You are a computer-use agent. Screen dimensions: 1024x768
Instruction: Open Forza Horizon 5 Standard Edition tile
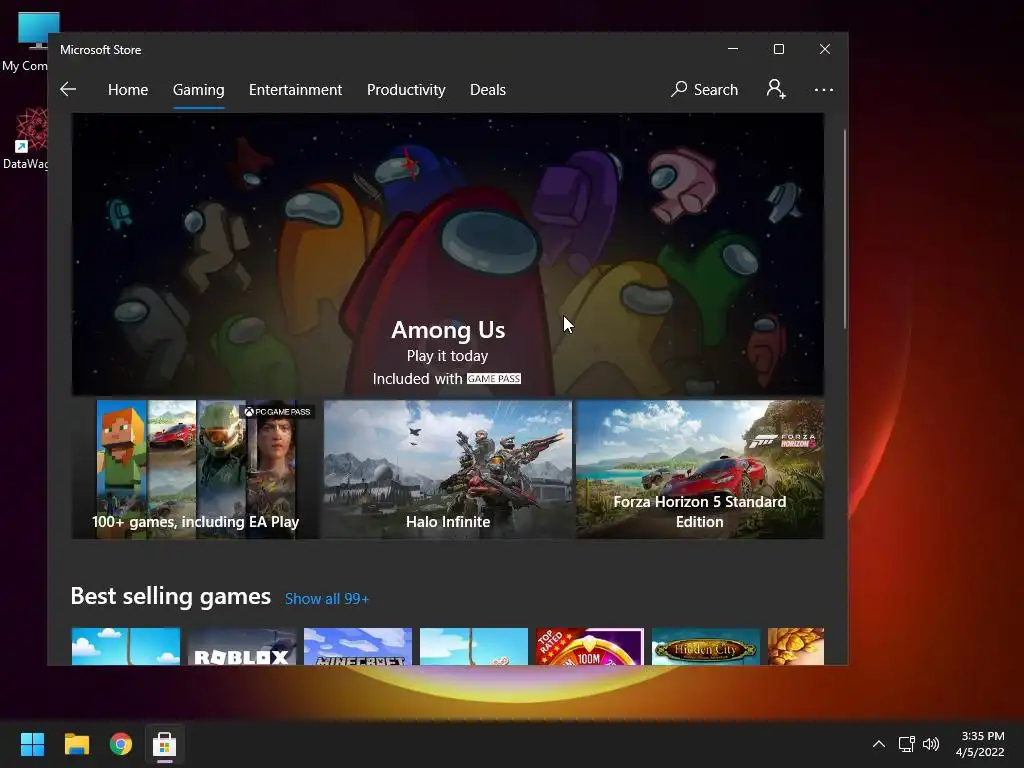click(699, 470)
